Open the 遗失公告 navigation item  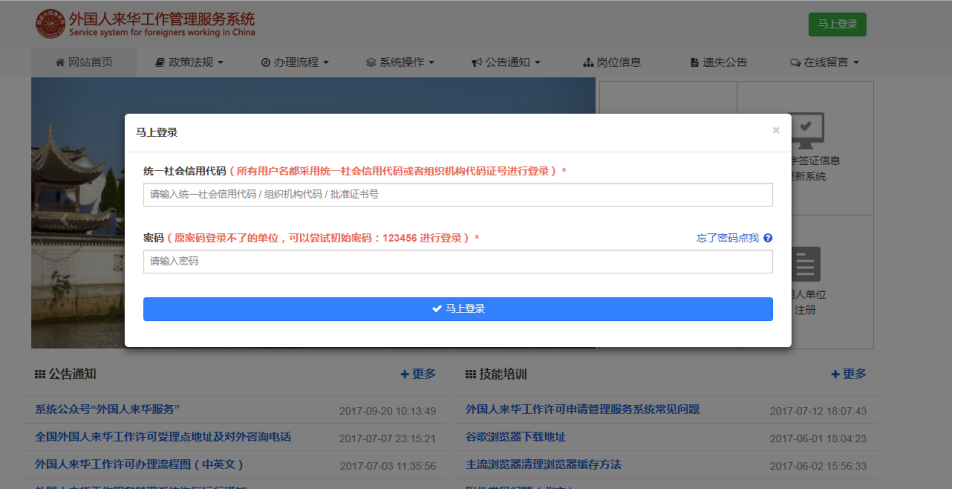click(718, 62)
